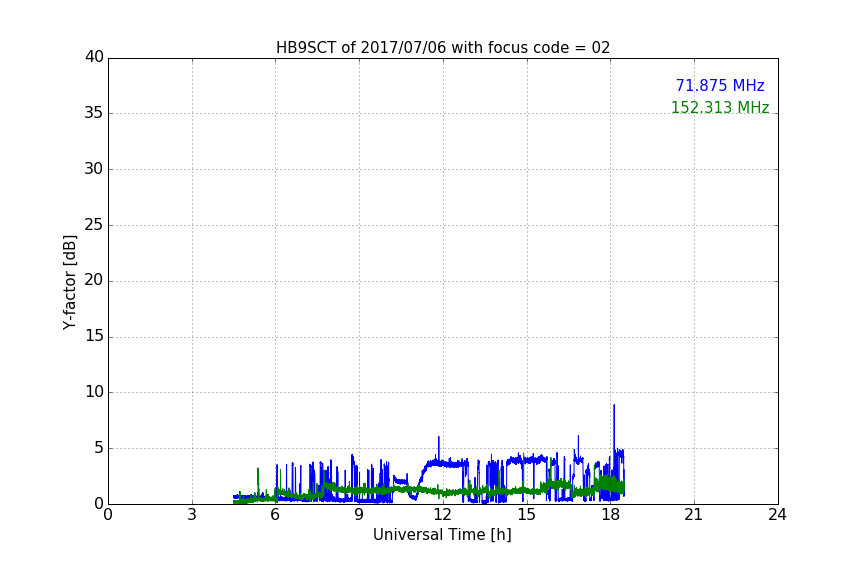Viewport: 864px width, 576px height.
Task: Click the y-axis tick label 20
Action: 94,280
